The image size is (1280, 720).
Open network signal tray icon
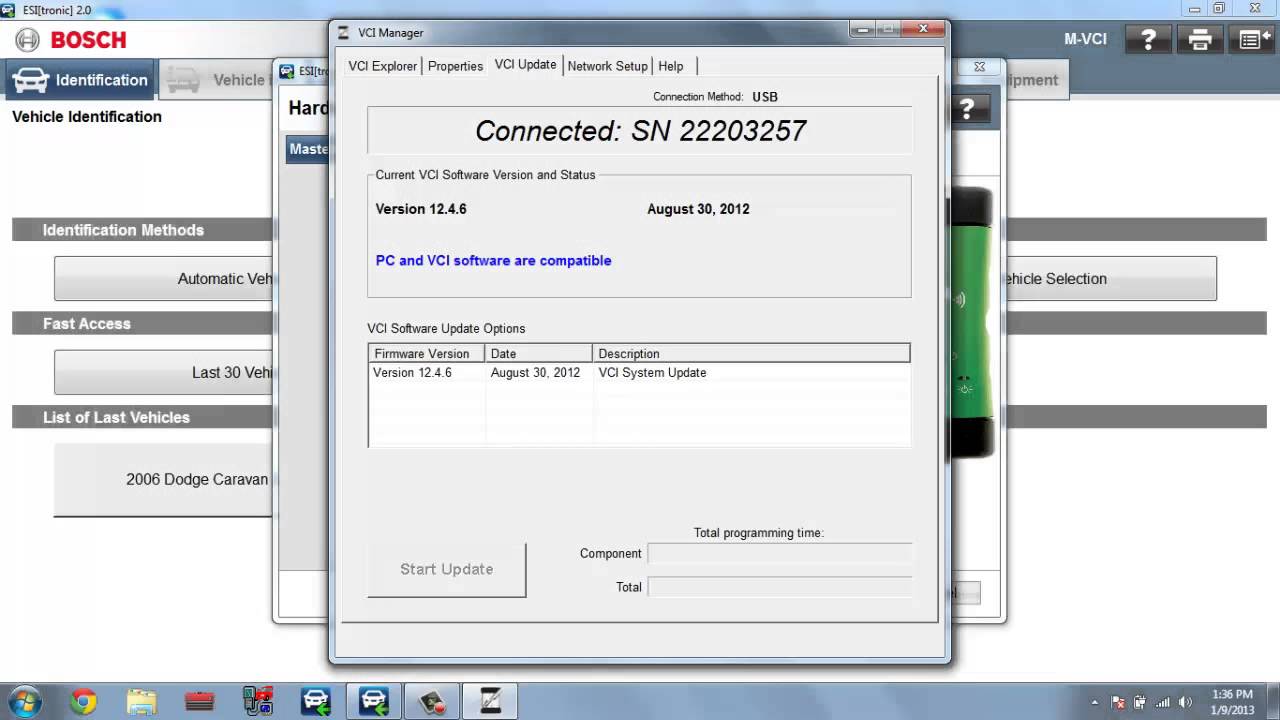1163,703
